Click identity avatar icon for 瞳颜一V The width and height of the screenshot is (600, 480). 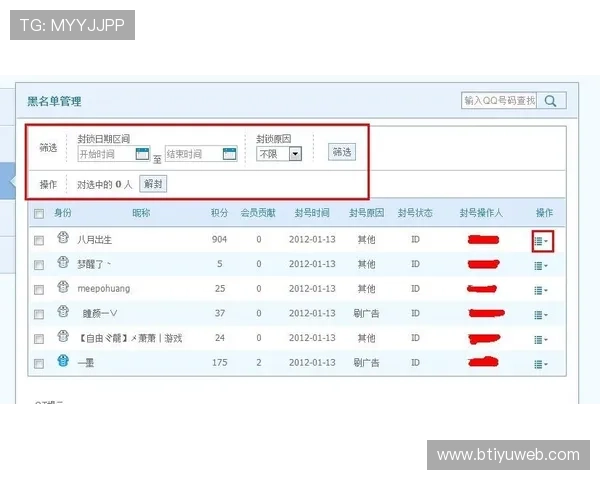point(63,311)
